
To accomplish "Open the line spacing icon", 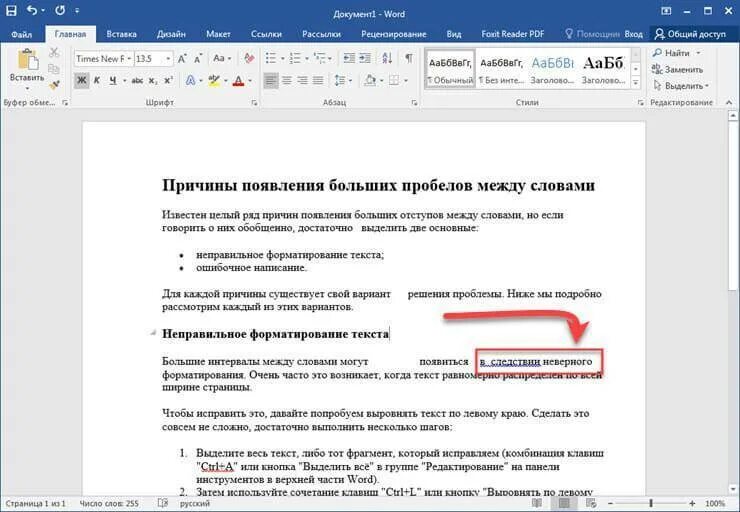I will coord(340,81).
